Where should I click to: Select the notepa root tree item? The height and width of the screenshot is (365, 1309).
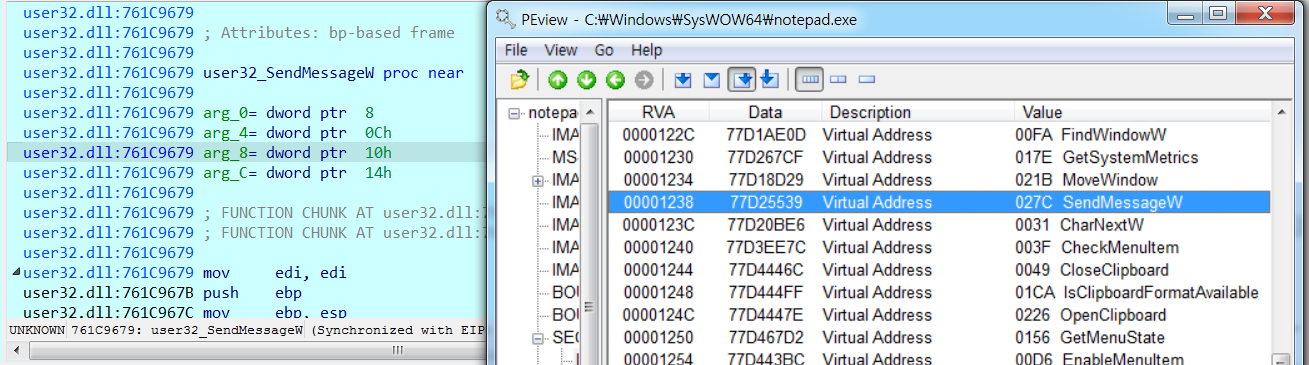pos(553,113)
